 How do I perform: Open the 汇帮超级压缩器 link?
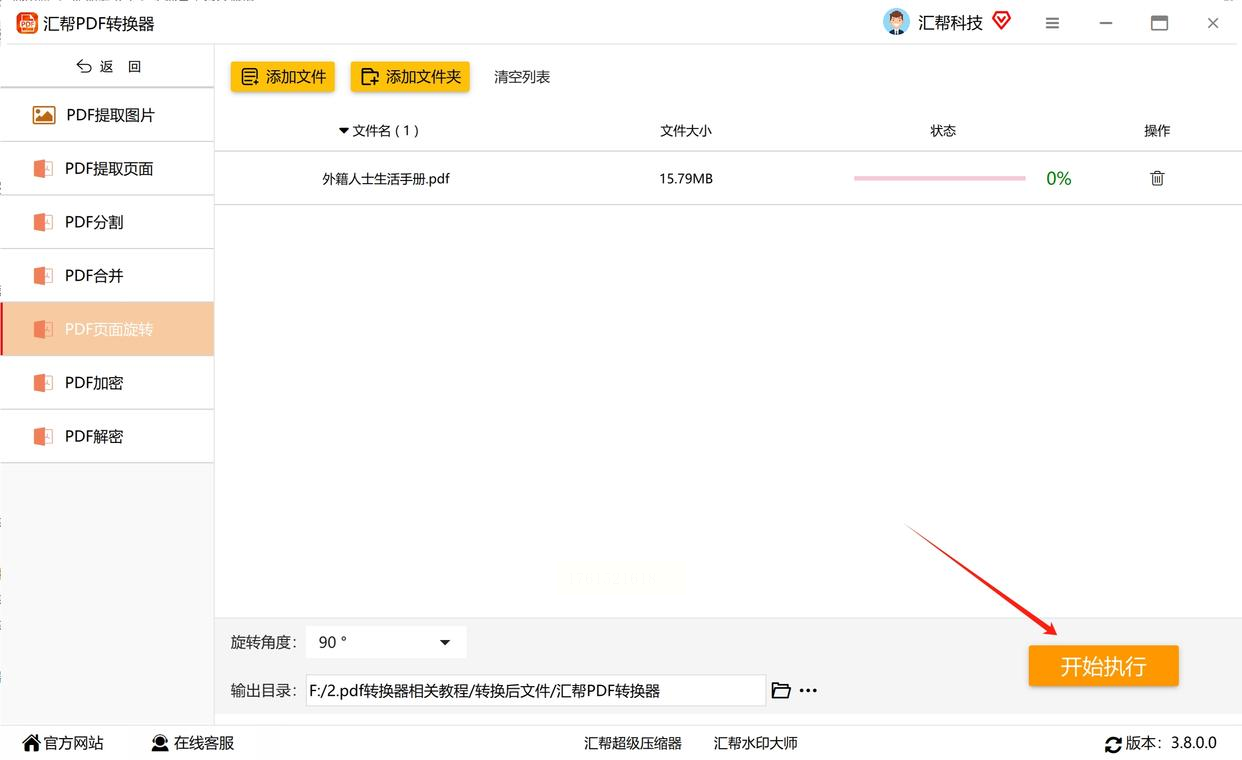(x=633, y=743)
